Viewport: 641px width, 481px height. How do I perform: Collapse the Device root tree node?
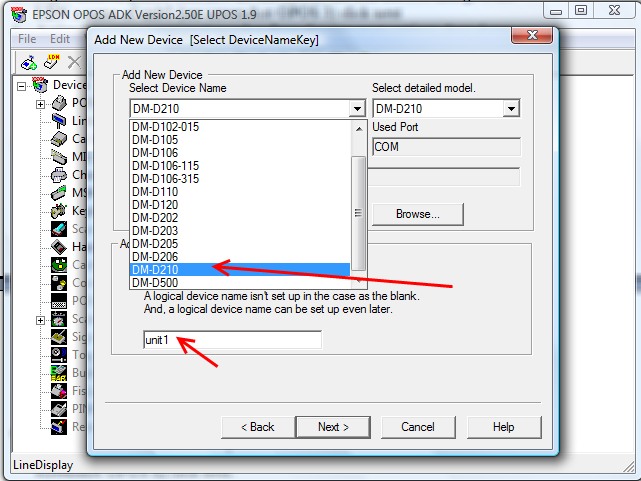pos(21,86)
